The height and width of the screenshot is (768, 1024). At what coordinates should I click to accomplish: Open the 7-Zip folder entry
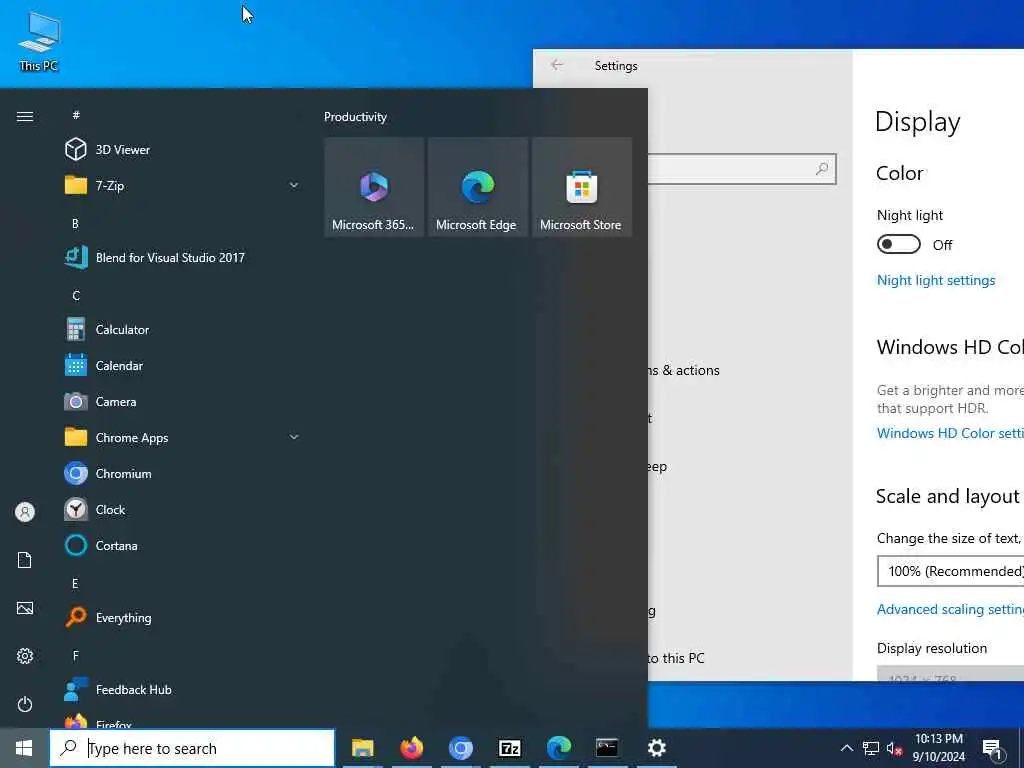click(x=183, y=185)
